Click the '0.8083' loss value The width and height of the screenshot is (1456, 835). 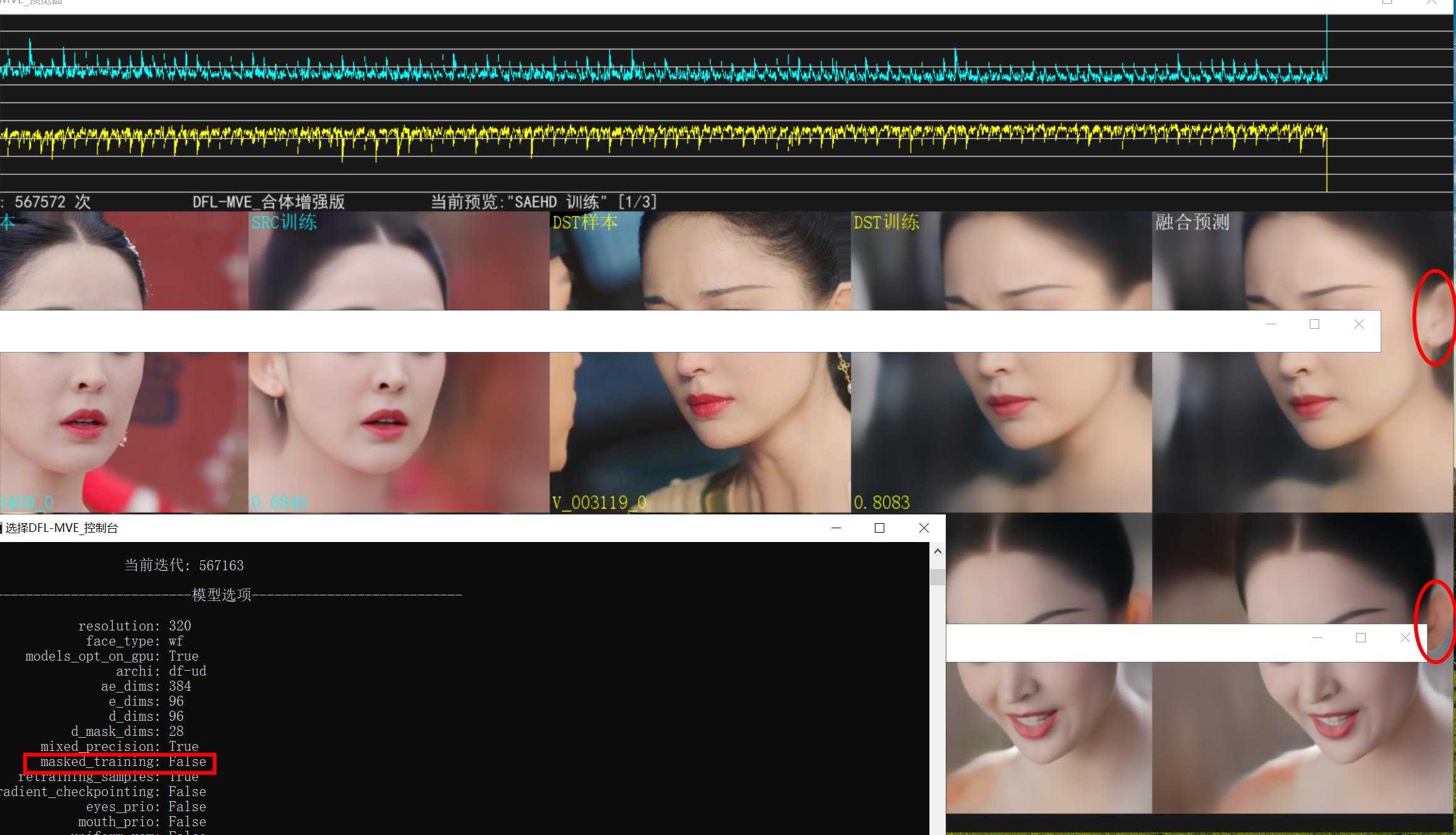(882, 503)
